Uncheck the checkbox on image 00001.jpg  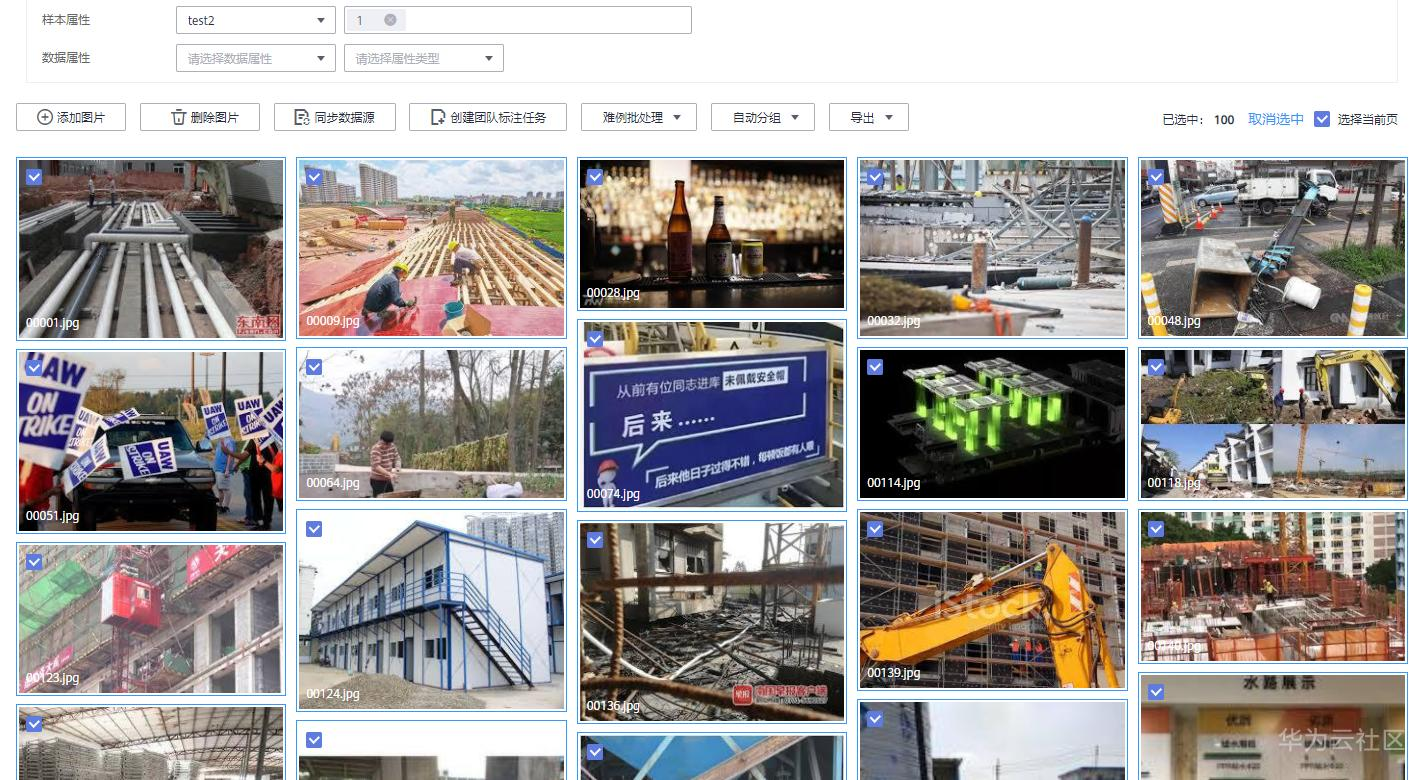pyautogui.click(x=34, y=176)
